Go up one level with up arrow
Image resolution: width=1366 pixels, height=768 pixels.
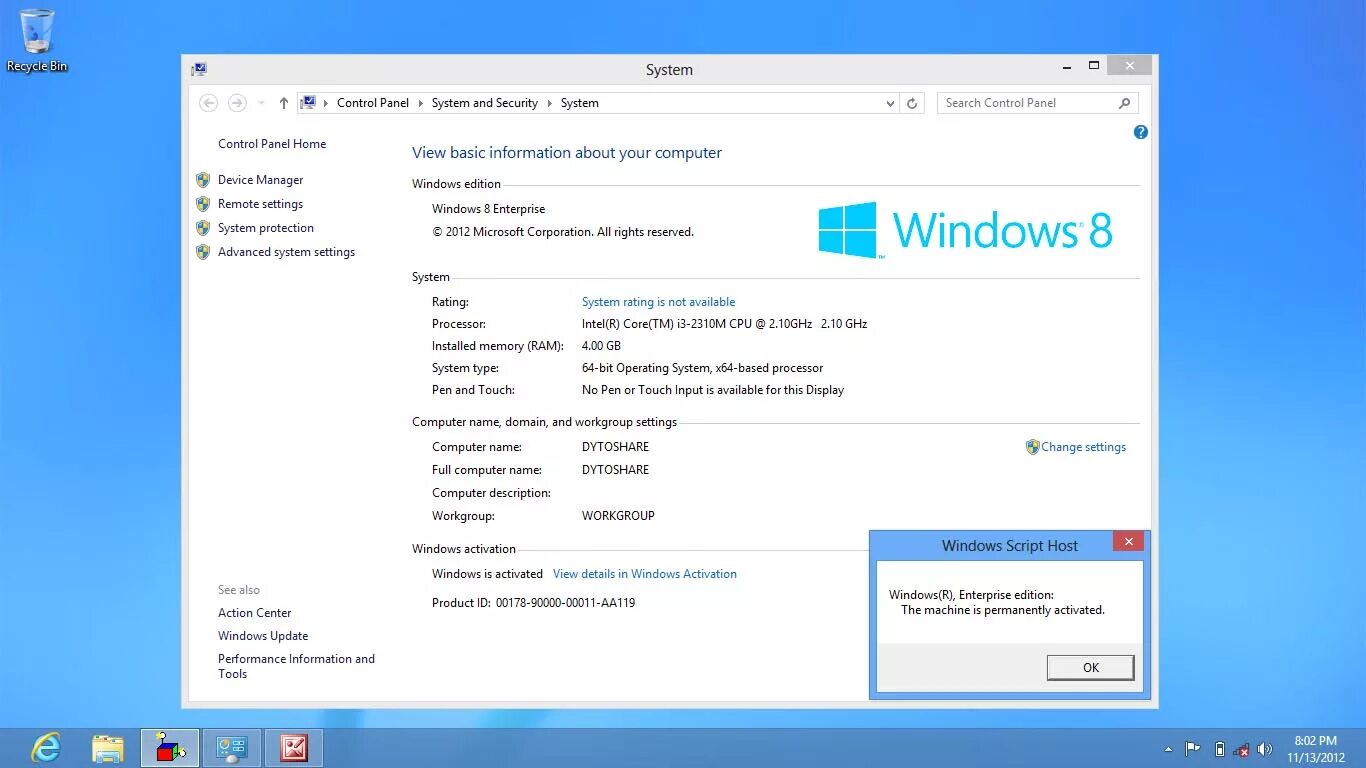(x=284, y=103)
